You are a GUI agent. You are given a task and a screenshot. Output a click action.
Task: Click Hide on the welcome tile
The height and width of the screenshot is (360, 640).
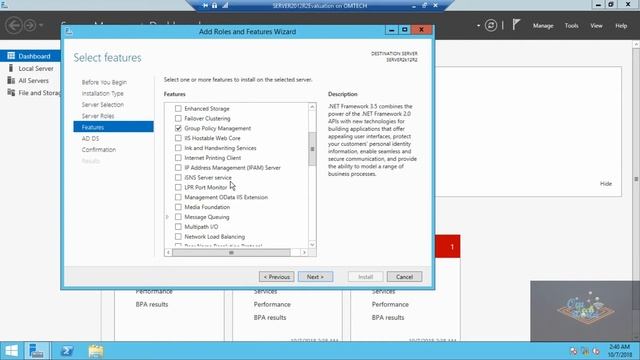(606, 184)
